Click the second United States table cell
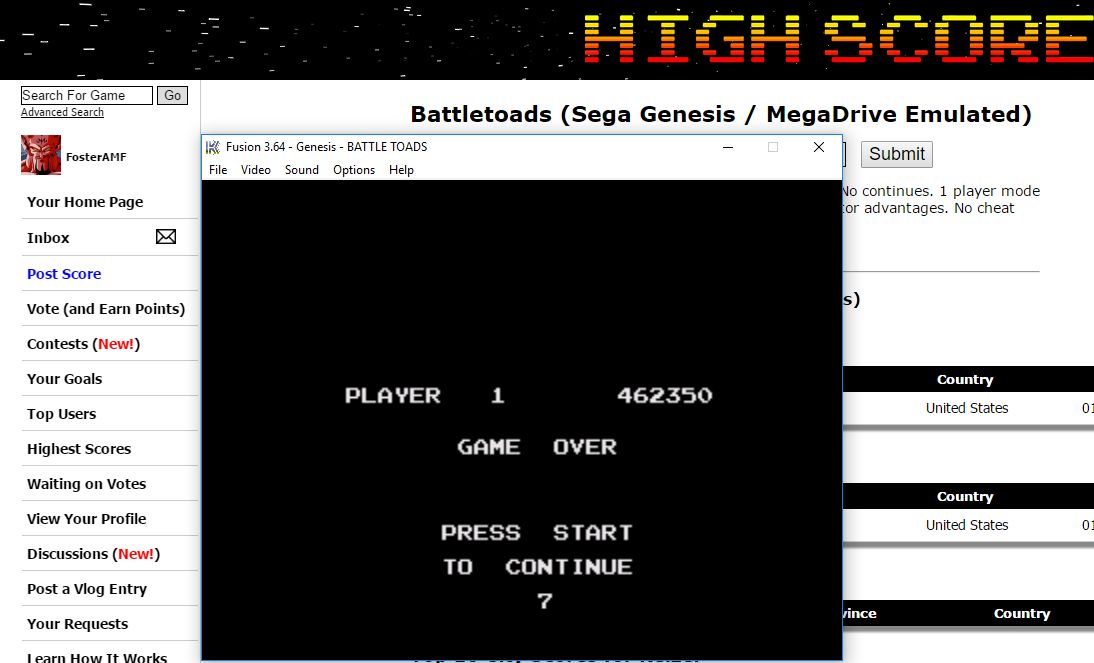The image size is (1094, 663). coord(967,525)
